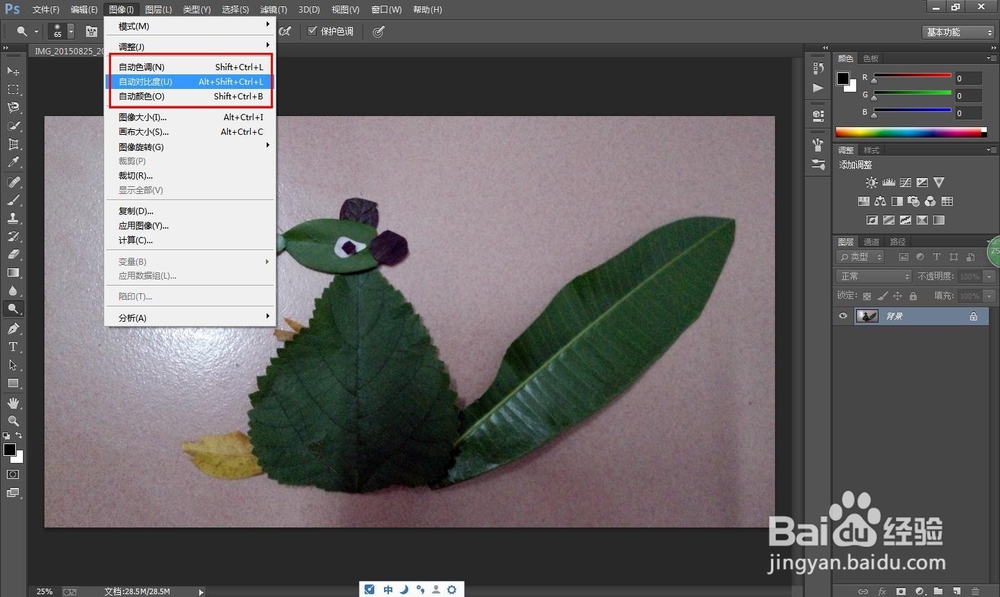Open 画布大小(S)... dialog
Viewport: 1000px width, 597px height.
(x=190, y=132)
